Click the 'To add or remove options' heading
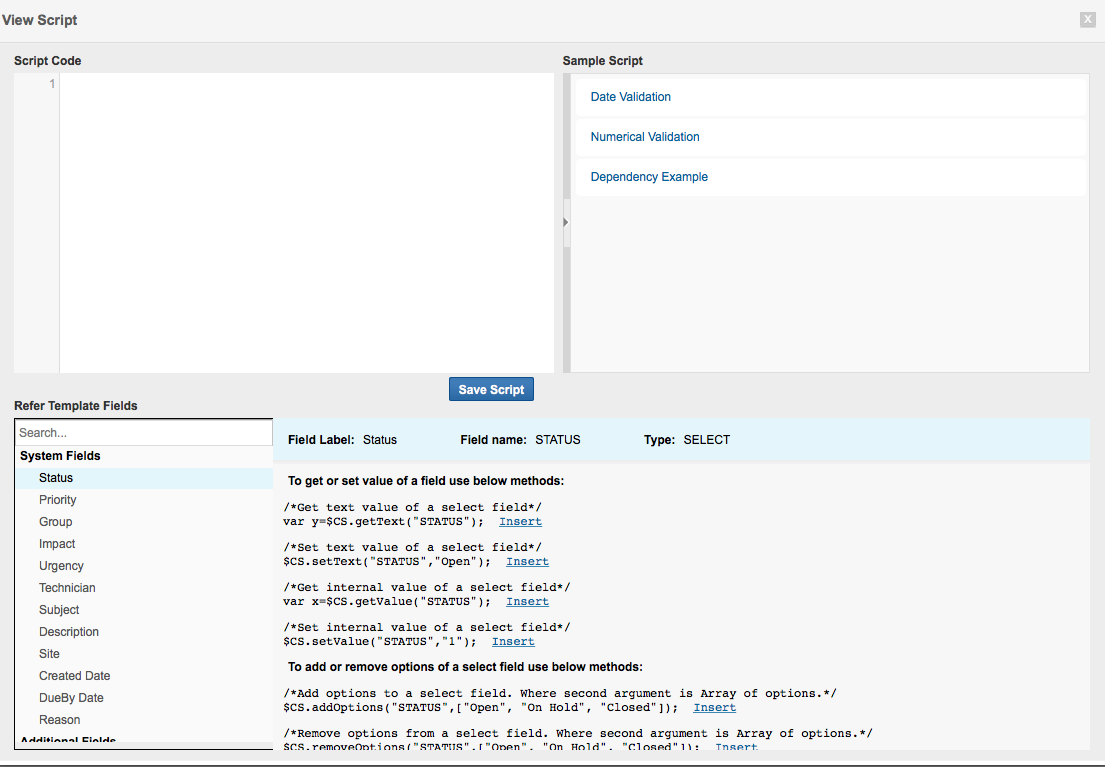 [465, 667]
